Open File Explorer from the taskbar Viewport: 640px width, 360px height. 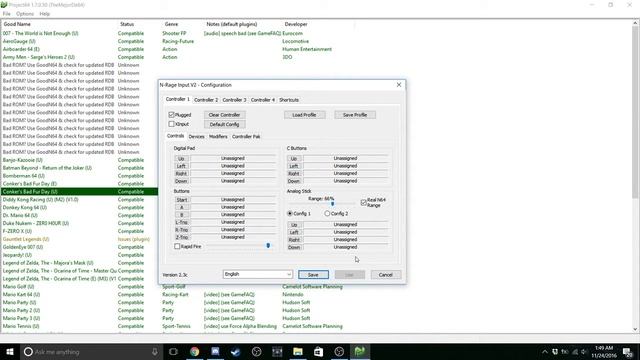coord(298,351)
